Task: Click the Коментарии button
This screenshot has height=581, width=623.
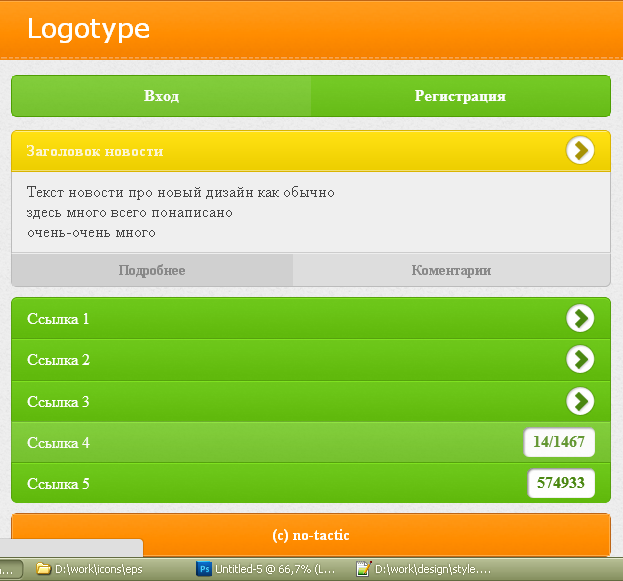Action: tap(451, 270)
